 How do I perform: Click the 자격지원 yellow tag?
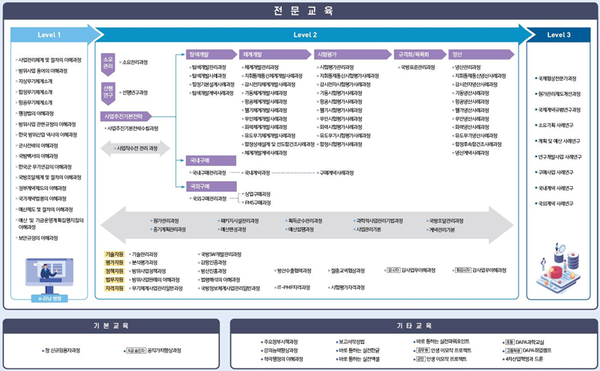click(x=114, y=288)
